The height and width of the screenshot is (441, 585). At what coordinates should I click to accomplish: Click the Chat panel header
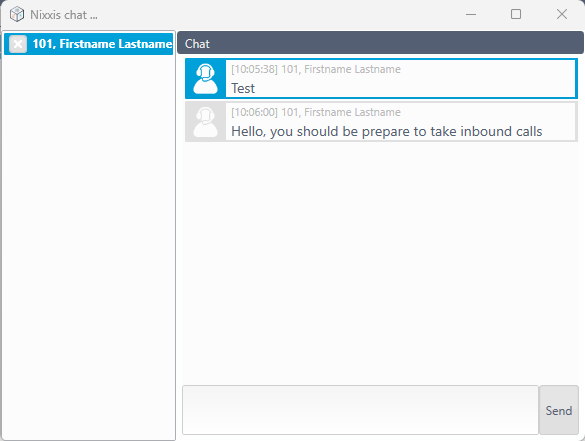(x=380, y=43)
